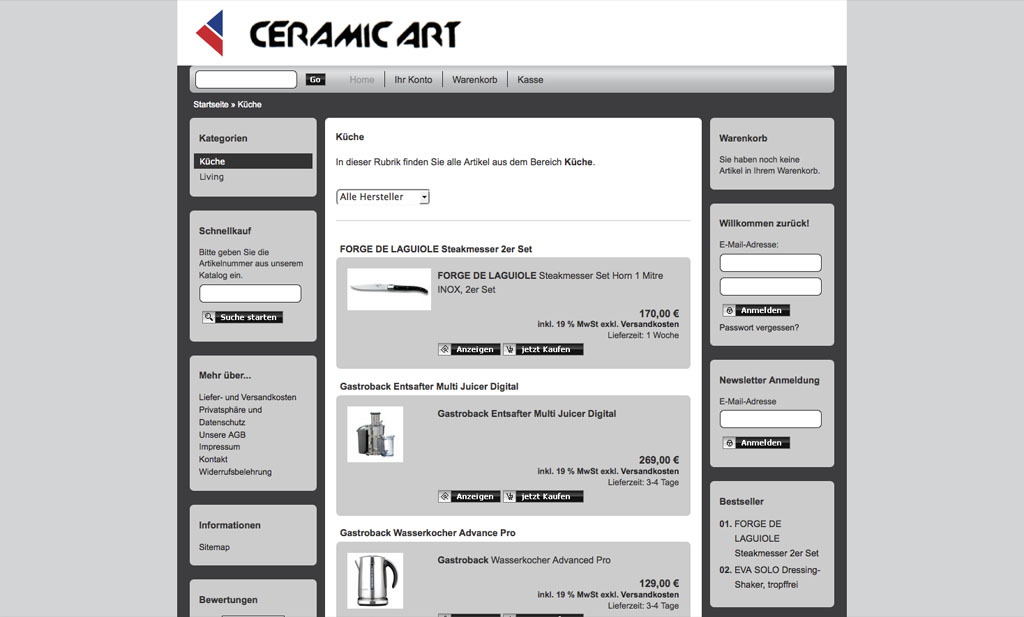1024x617 pixels.
Task: Open the Kontakt link
Action: tap(214, 460)
